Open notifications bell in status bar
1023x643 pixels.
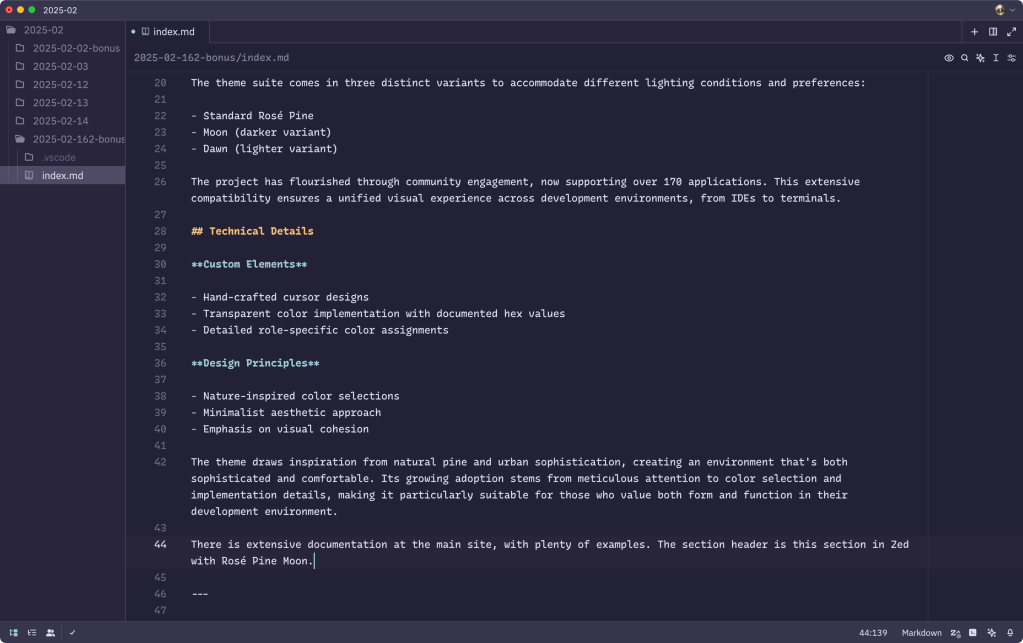click(x=1010, y=632)
